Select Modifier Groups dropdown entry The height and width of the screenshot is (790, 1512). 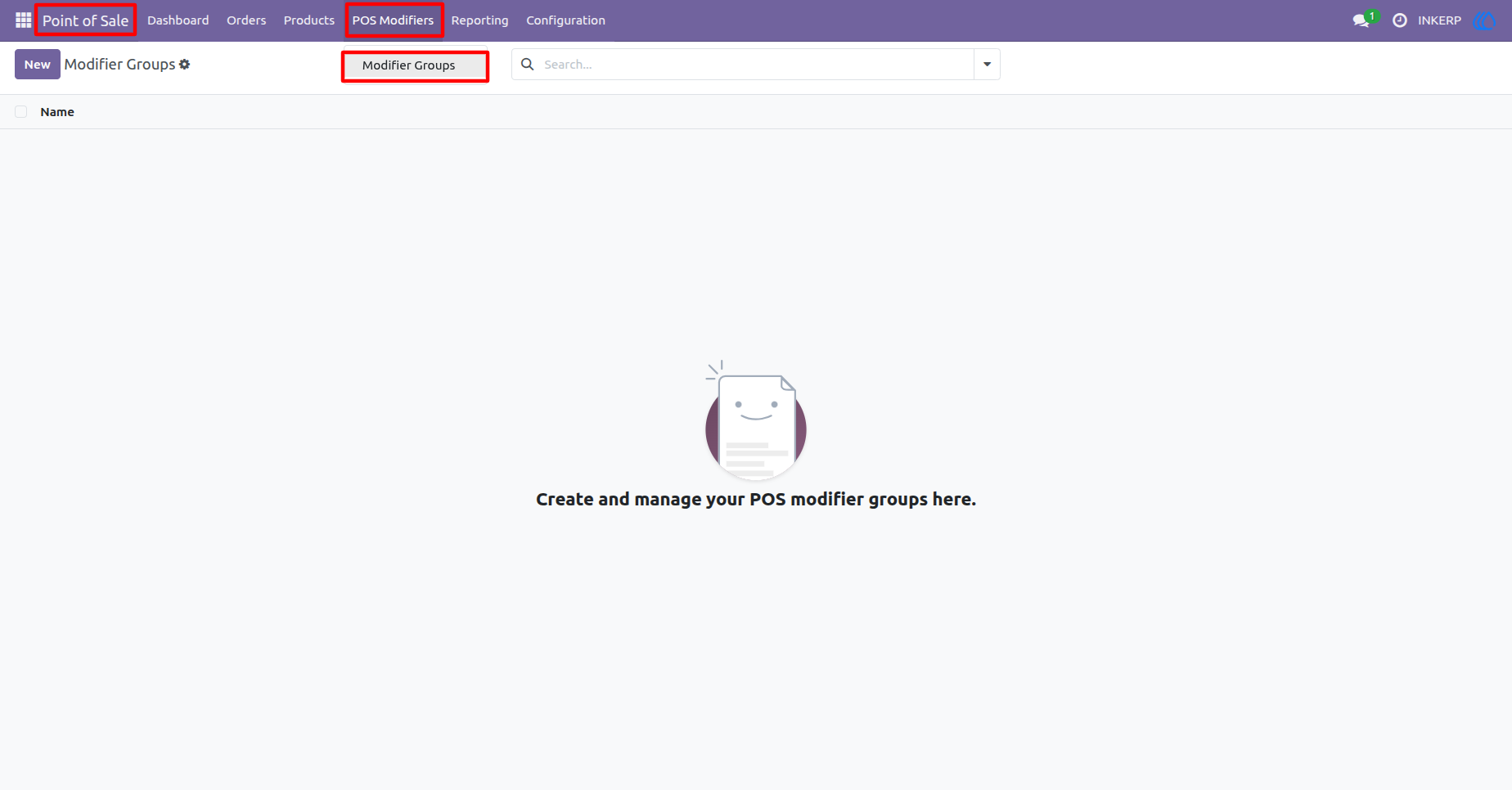click(414, 65)
